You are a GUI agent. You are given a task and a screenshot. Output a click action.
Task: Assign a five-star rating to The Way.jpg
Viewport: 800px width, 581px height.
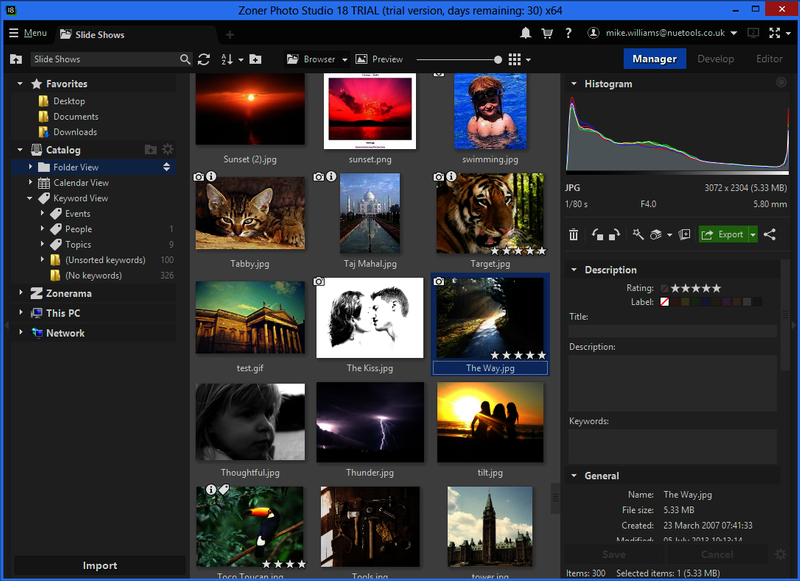(x=717, y=288)
